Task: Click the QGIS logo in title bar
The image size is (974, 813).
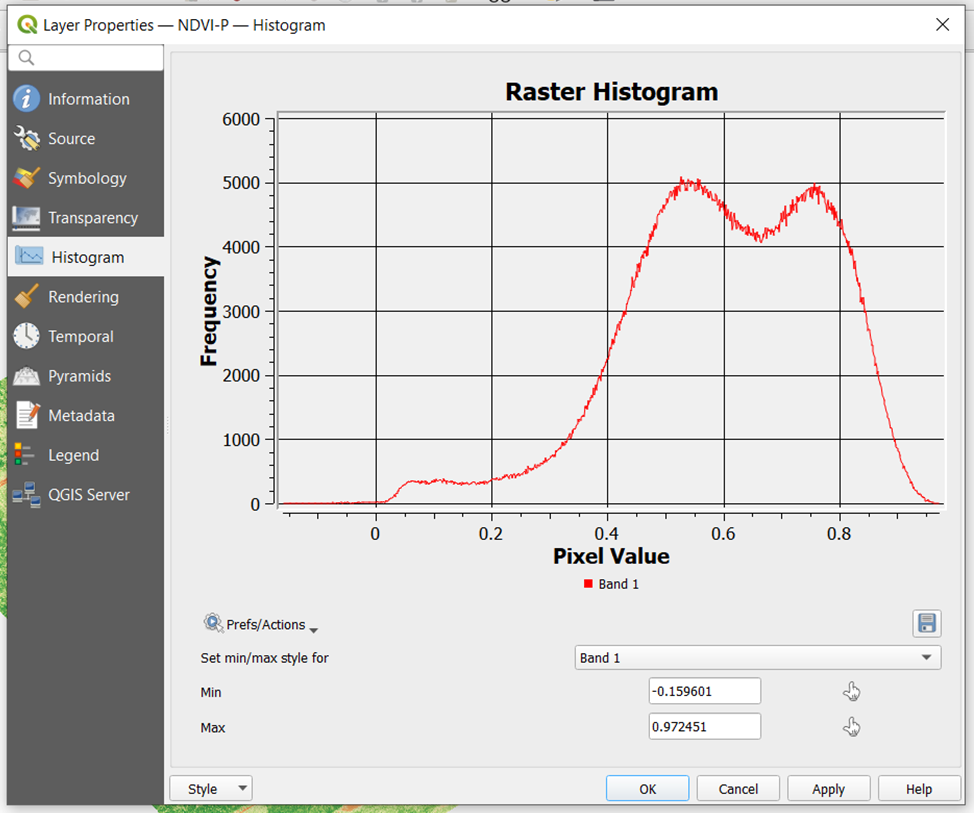Action: tap(27, 25)
